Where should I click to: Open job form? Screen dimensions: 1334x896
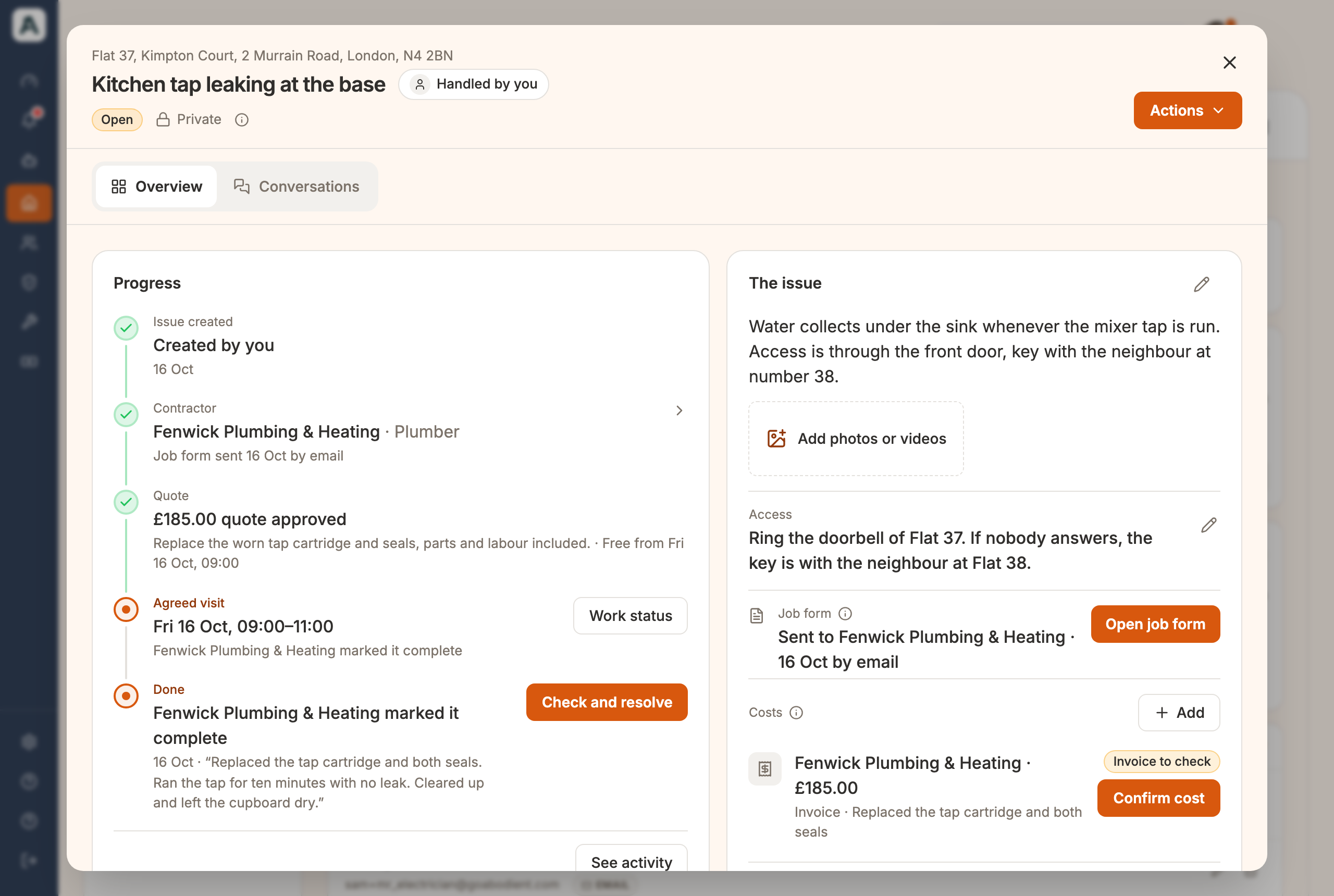click(1155, 624)
